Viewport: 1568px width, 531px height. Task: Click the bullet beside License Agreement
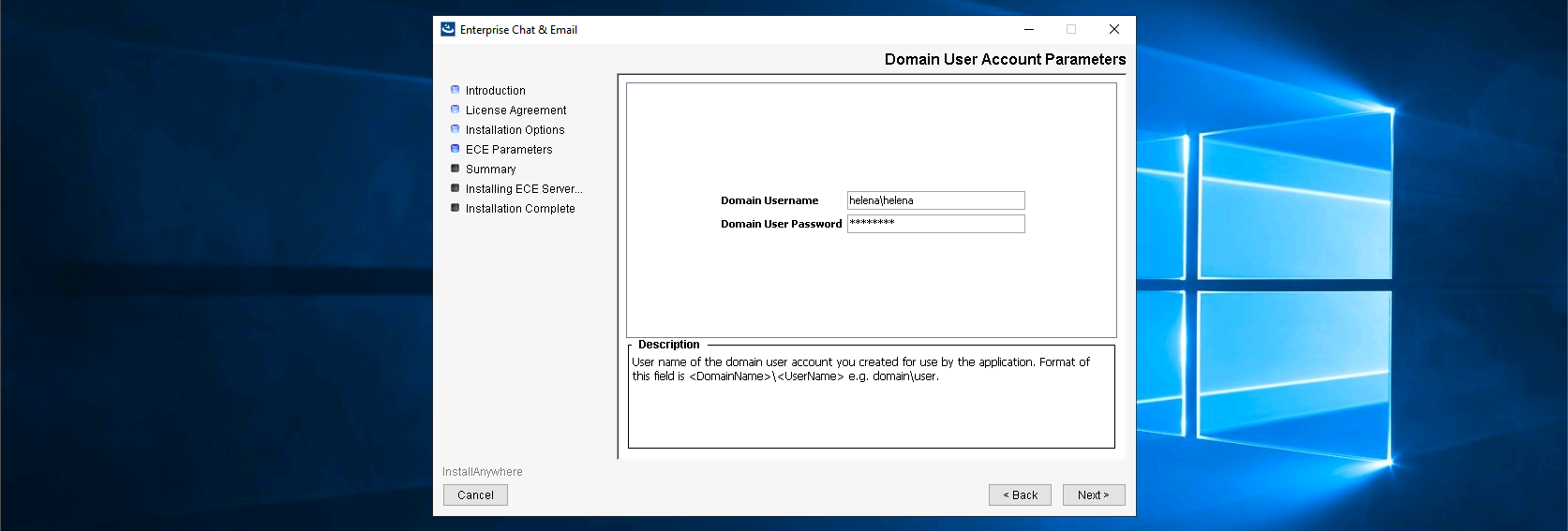[455, 110]
